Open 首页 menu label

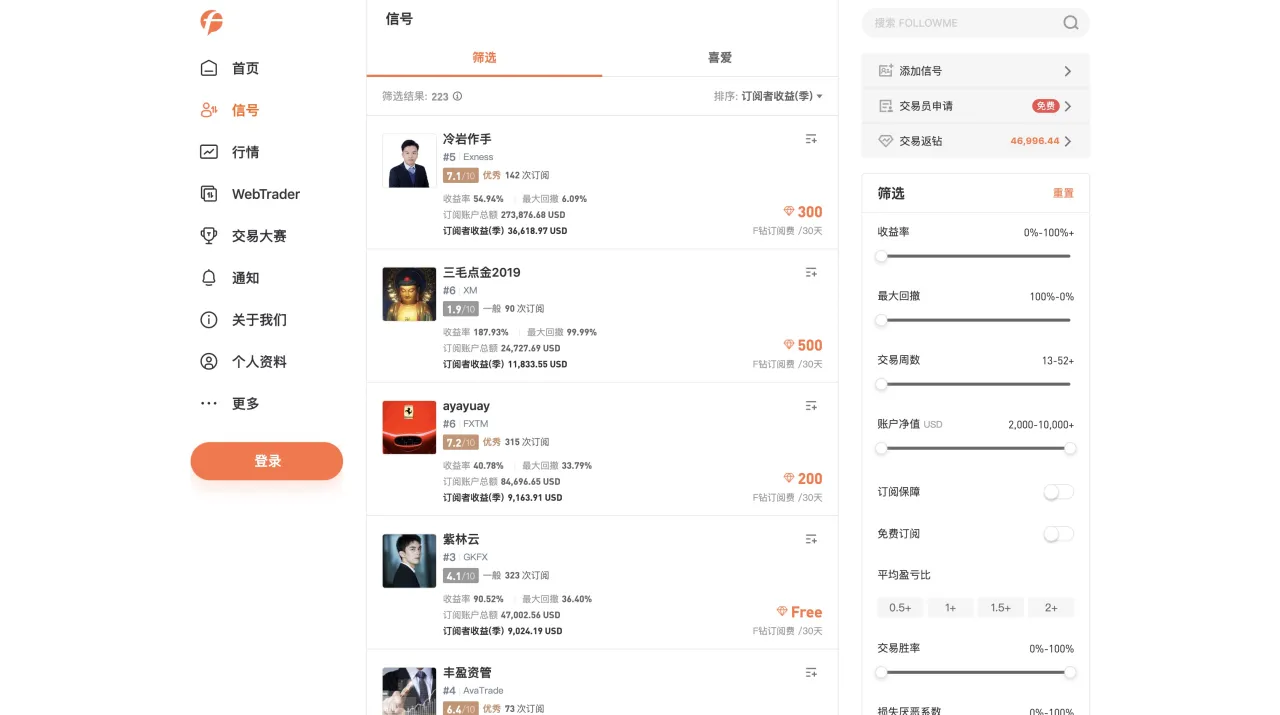tap(245, 68)
